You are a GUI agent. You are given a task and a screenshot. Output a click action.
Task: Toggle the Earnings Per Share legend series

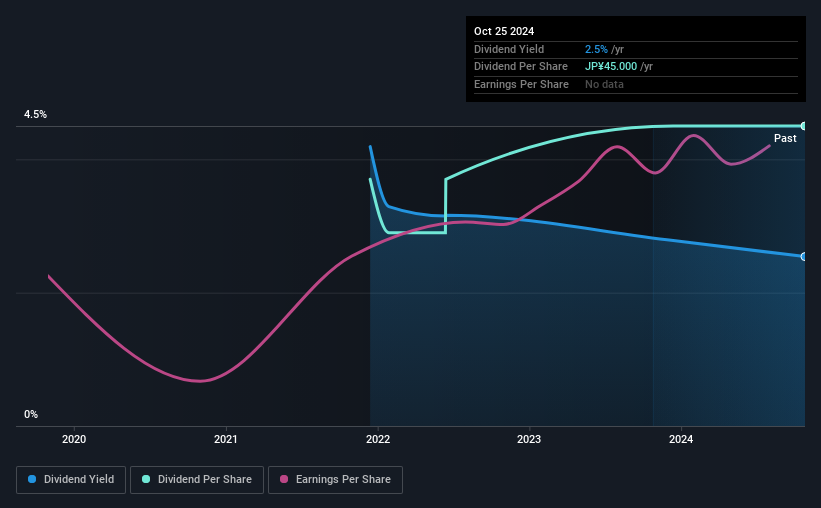[x=335, y=479]
